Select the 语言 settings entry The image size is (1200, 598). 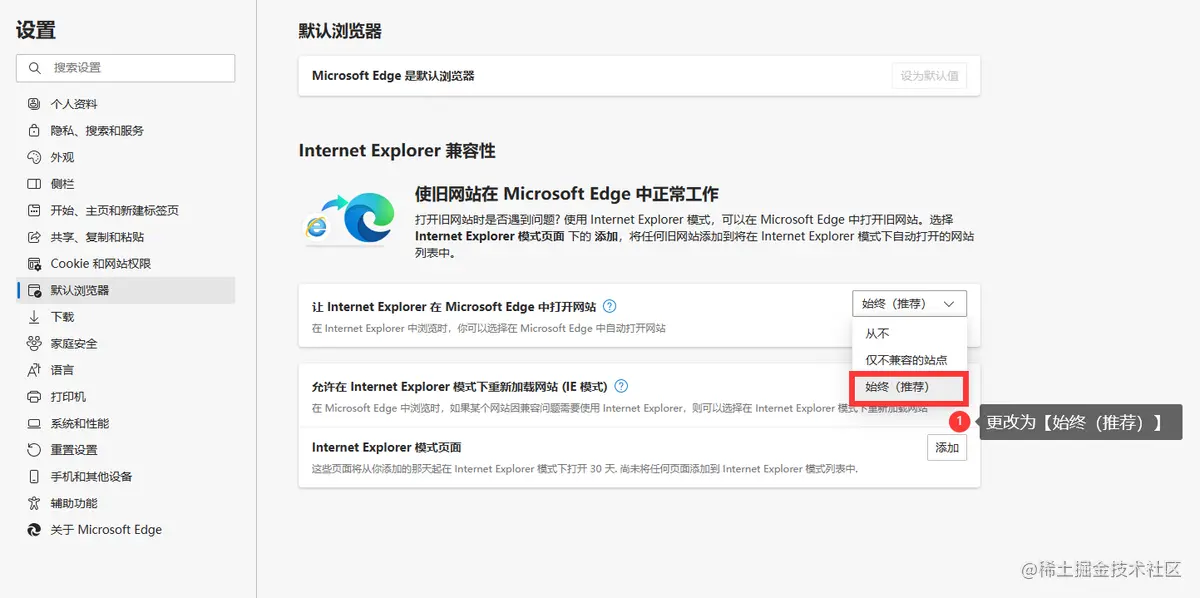pyautogui.click(x=126, y=370)
